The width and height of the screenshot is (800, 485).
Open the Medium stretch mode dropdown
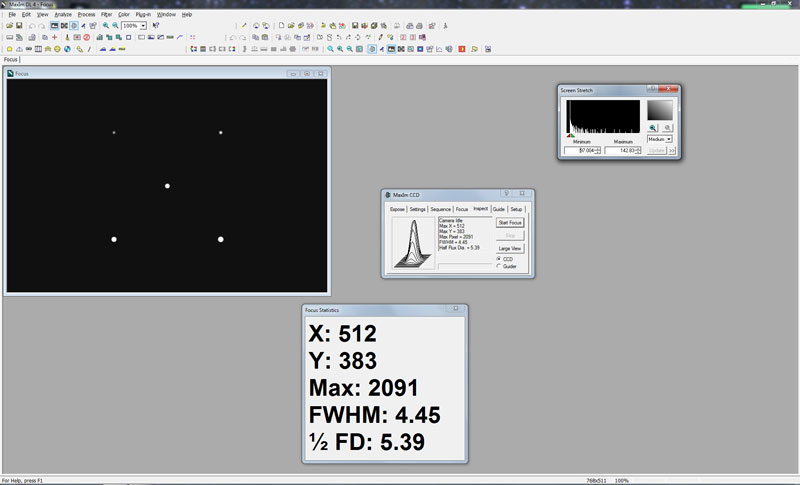point(668,139)
